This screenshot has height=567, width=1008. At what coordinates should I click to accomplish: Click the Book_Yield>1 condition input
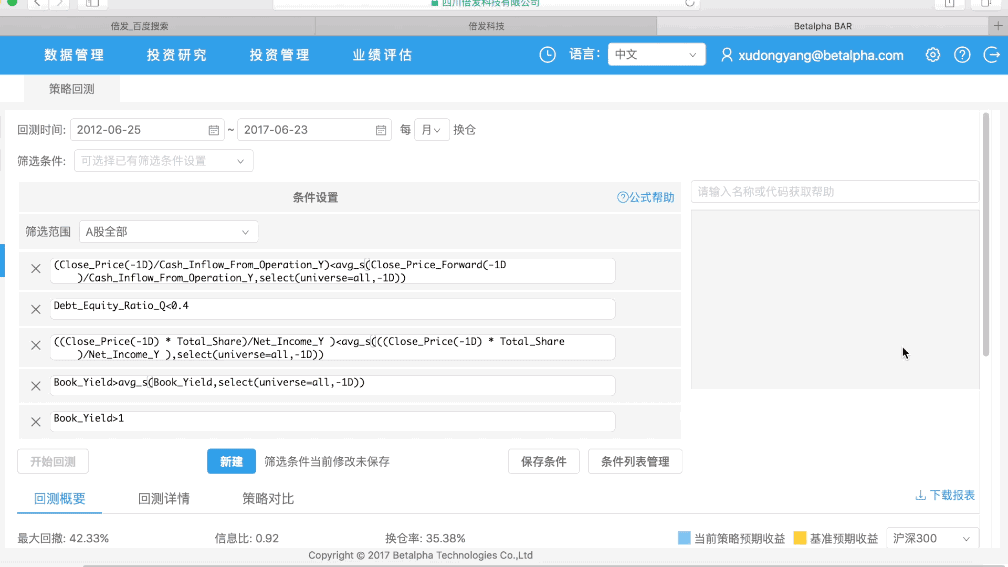pyautogui.click(x=332, y=422)
